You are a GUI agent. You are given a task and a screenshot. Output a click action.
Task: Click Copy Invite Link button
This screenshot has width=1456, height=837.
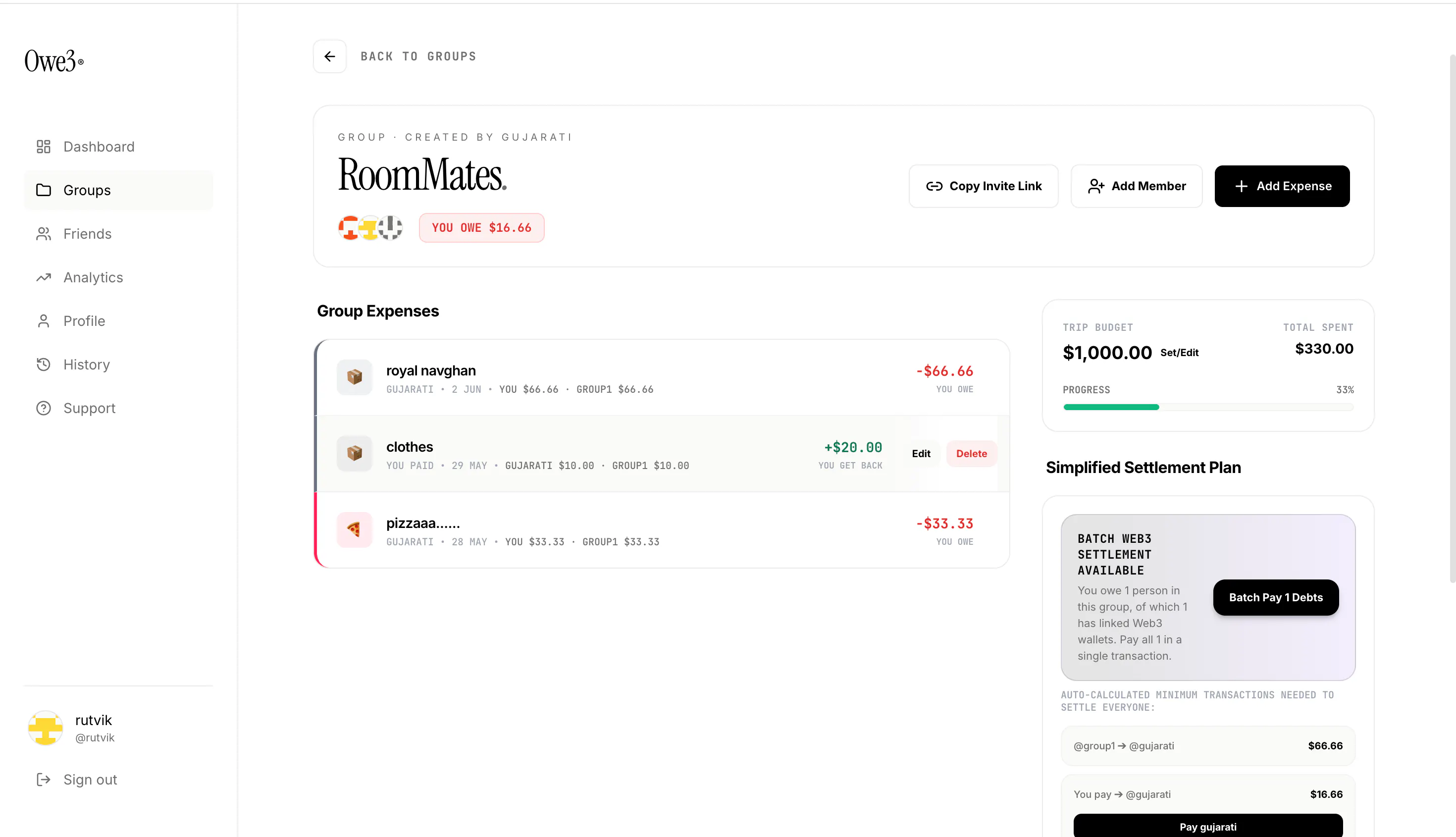[984, 186]
